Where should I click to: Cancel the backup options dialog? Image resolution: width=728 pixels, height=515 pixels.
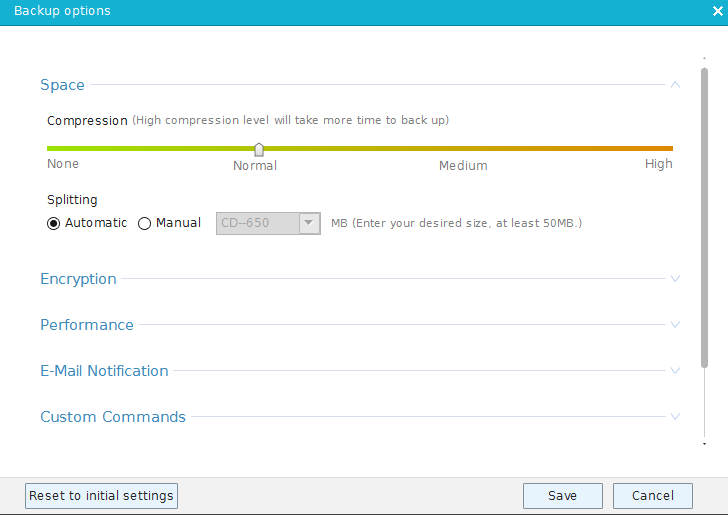(653, 496)
